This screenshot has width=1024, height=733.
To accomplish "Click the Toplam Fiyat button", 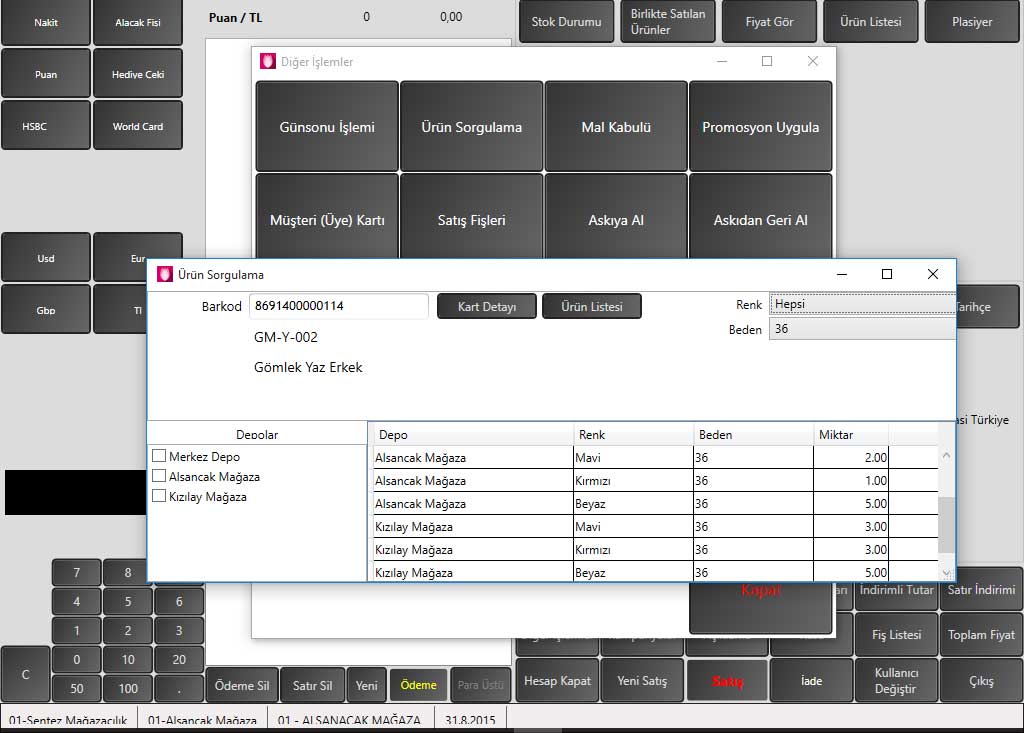I will [x=981, y=634].
